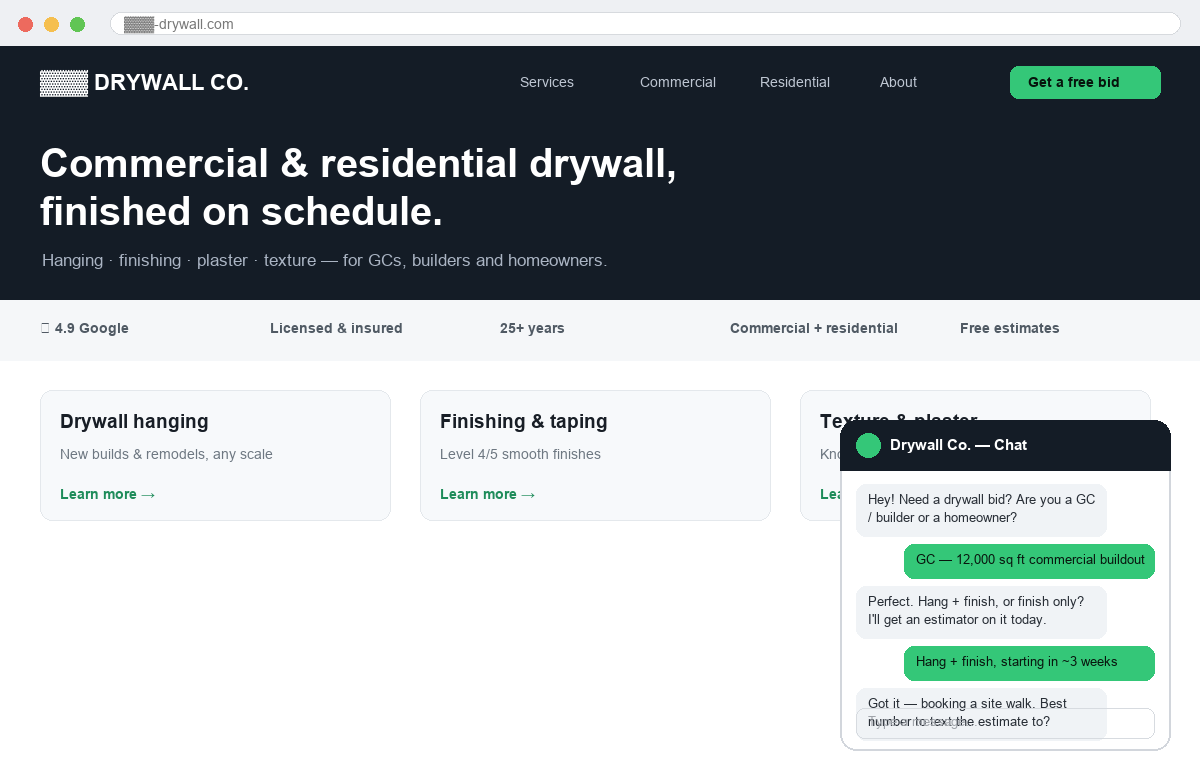1200x780 pixels.
Task: Open the Residential nav link
Action: tap(795, 82)
